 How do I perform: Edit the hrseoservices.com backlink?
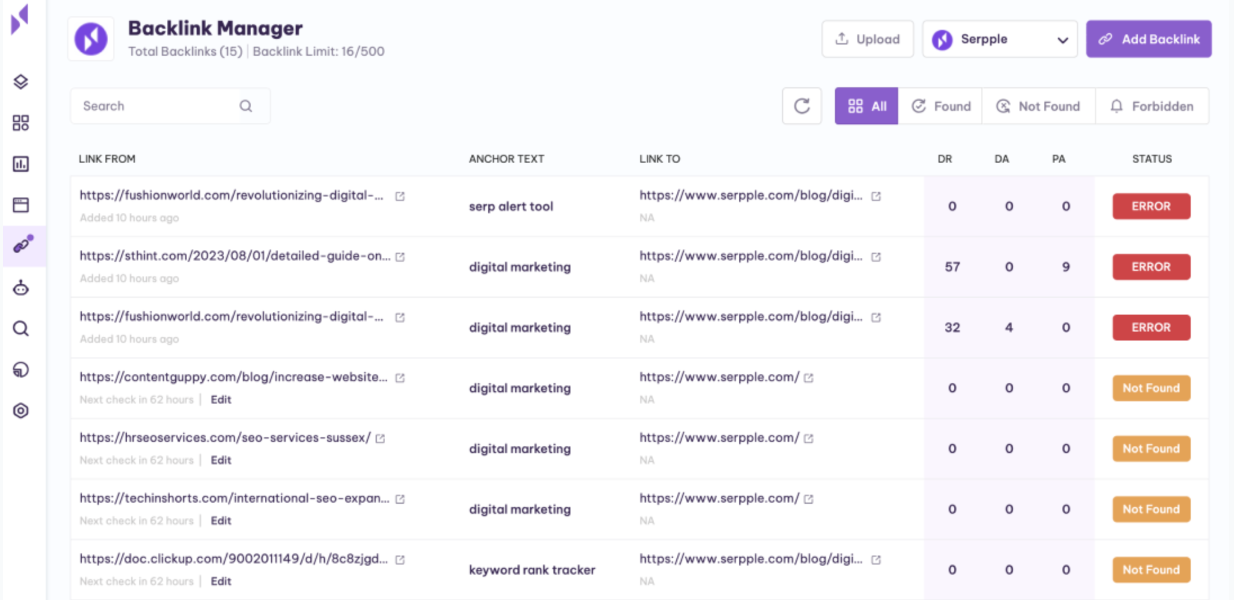click(x=221, y=460)
